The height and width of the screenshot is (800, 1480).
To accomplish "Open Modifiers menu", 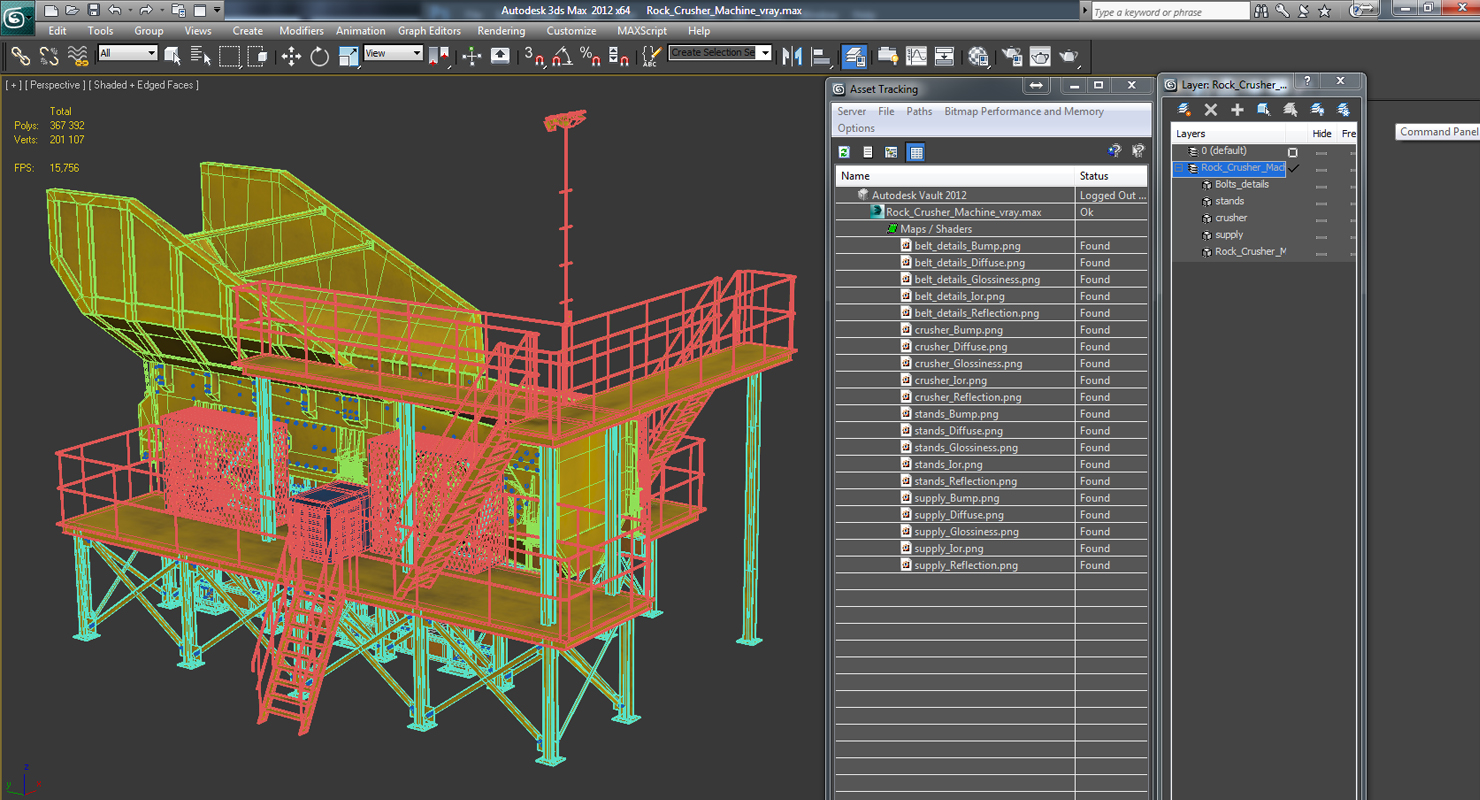I will (301, 31).
